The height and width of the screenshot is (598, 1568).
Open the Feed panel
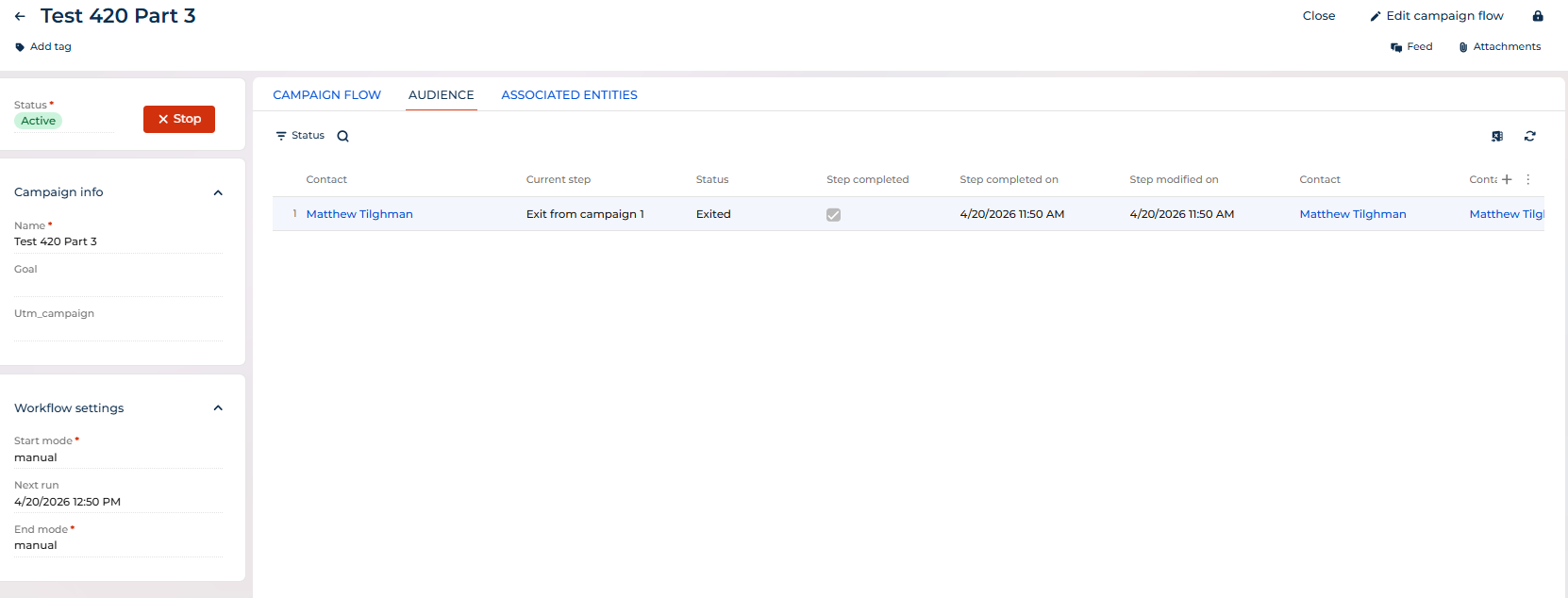(1411, 47)
